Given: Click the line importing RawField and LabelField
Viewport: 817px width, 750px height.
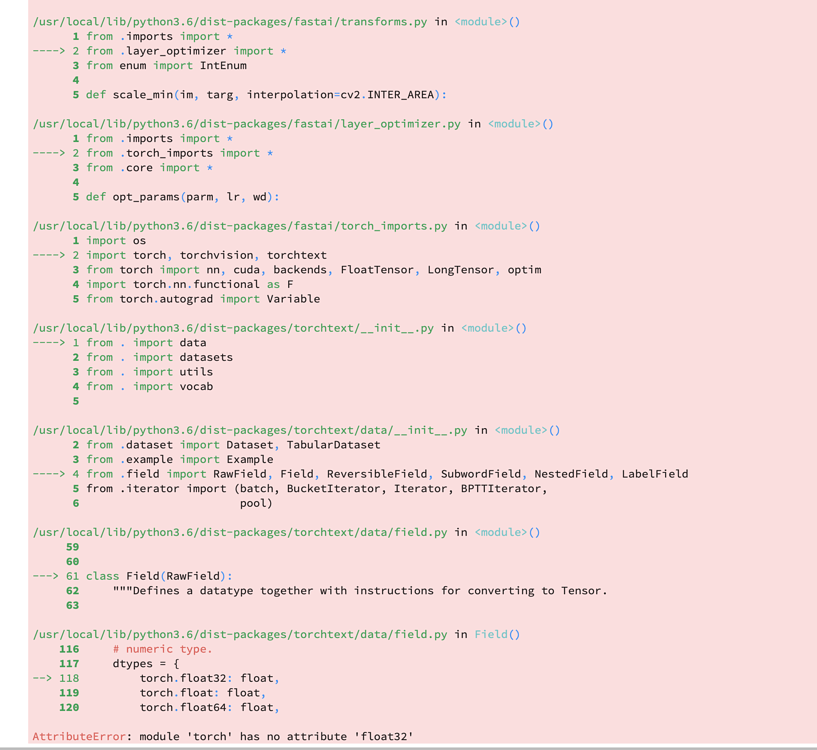Looking at the screenshot, I should pos(387,474).
